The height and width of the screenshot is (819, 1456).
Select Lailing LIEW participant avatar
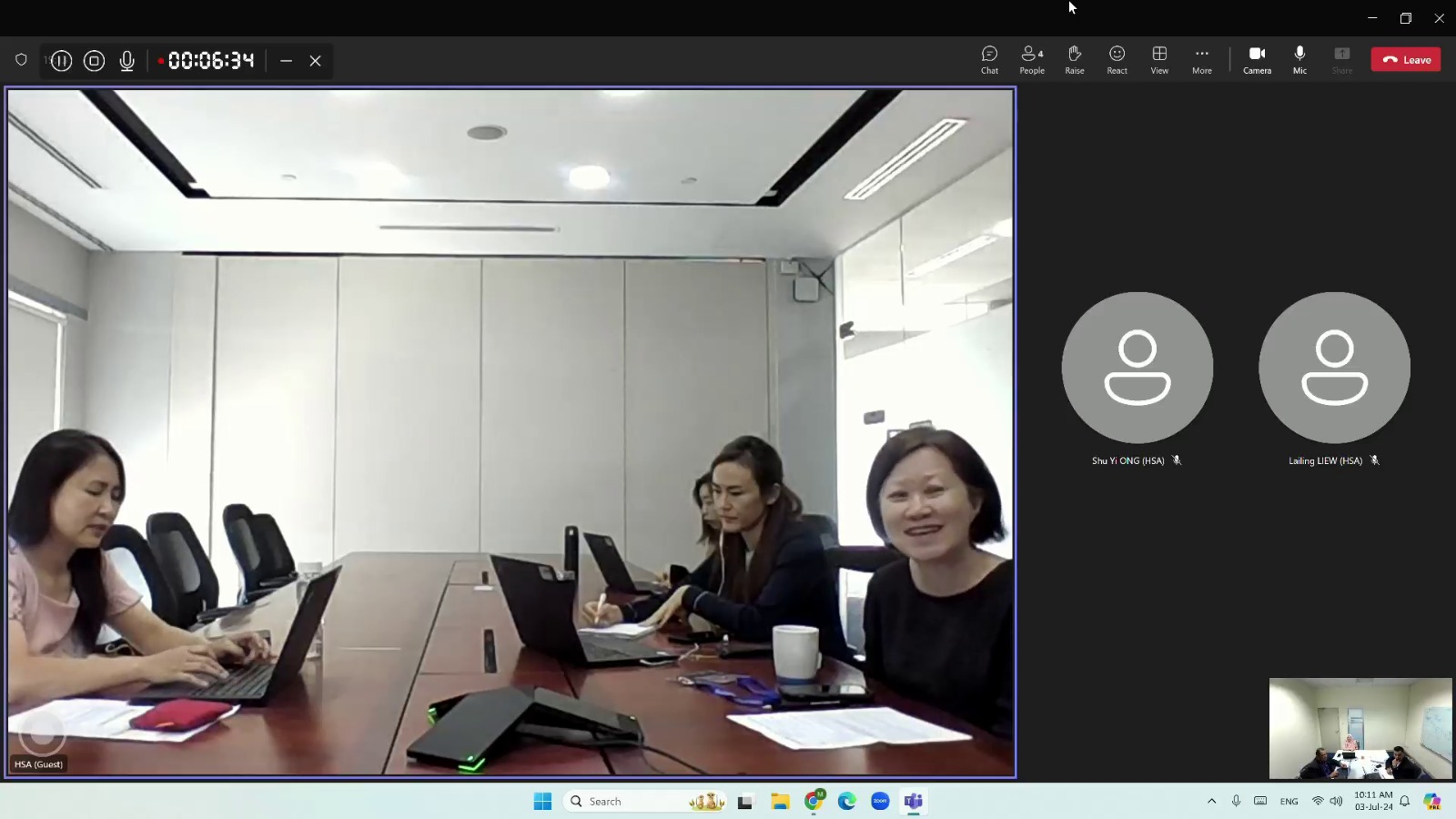point(1334,368)
